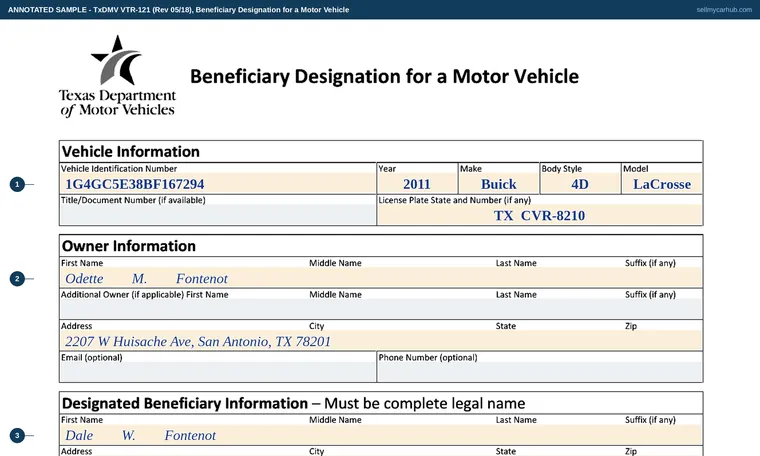The width and height of the screenshot is (760, 456).
Task: Click the Make field showing Buick
Action: click(499, 184)
